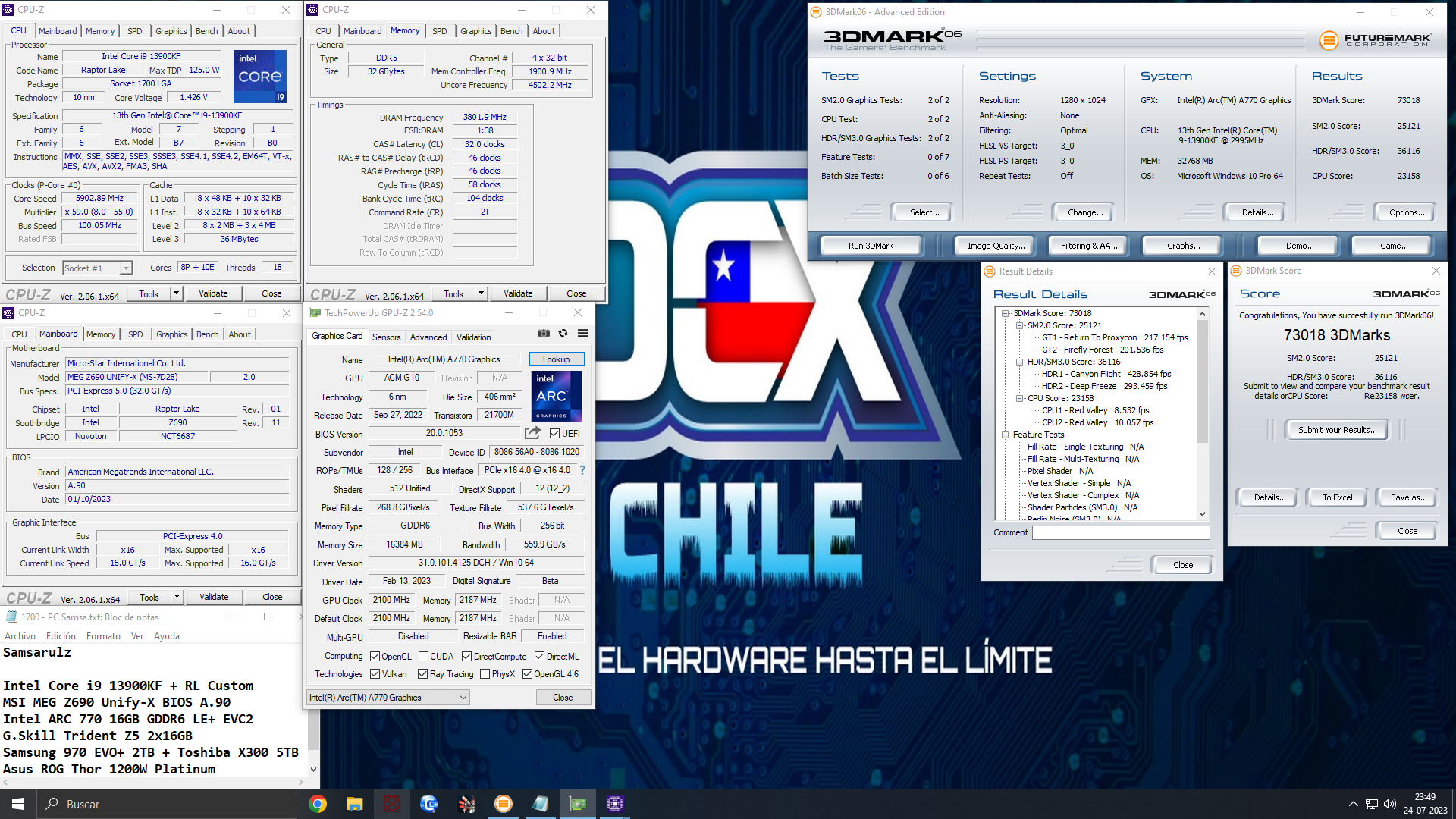Click the 3DMark Score window title icon
The height and width of the screenshot is (819, 1456).
pos(1236,271)
